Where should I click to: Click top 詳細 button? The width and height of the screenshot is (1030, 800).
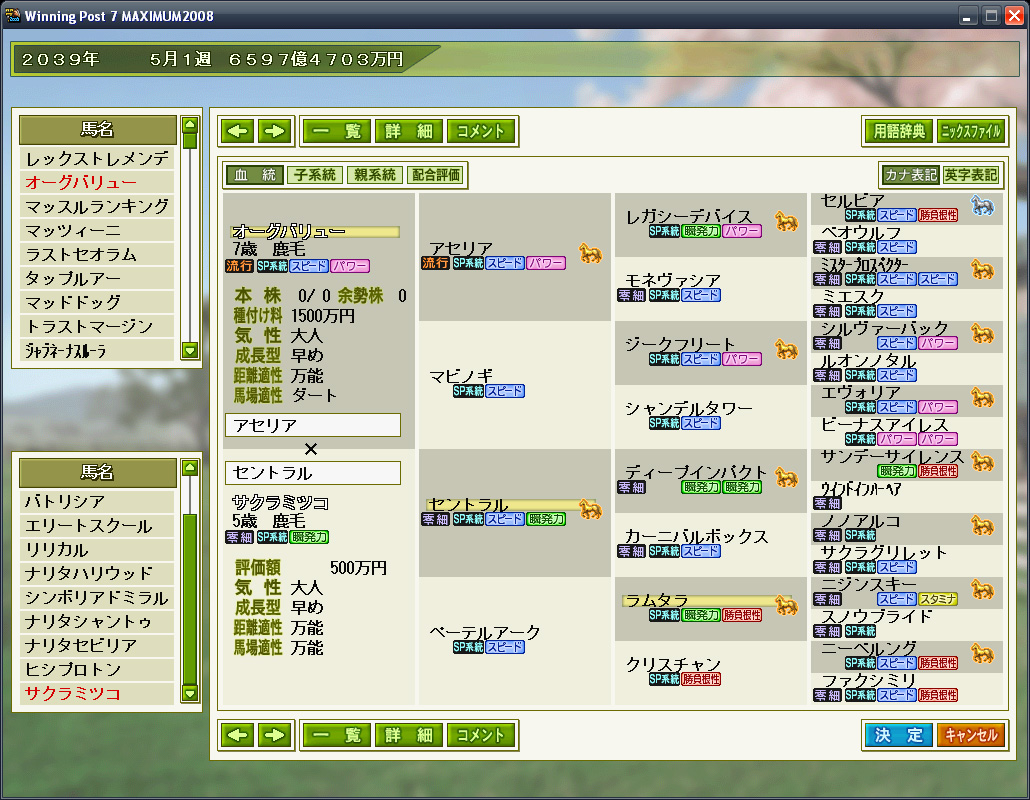coord(409,131)
